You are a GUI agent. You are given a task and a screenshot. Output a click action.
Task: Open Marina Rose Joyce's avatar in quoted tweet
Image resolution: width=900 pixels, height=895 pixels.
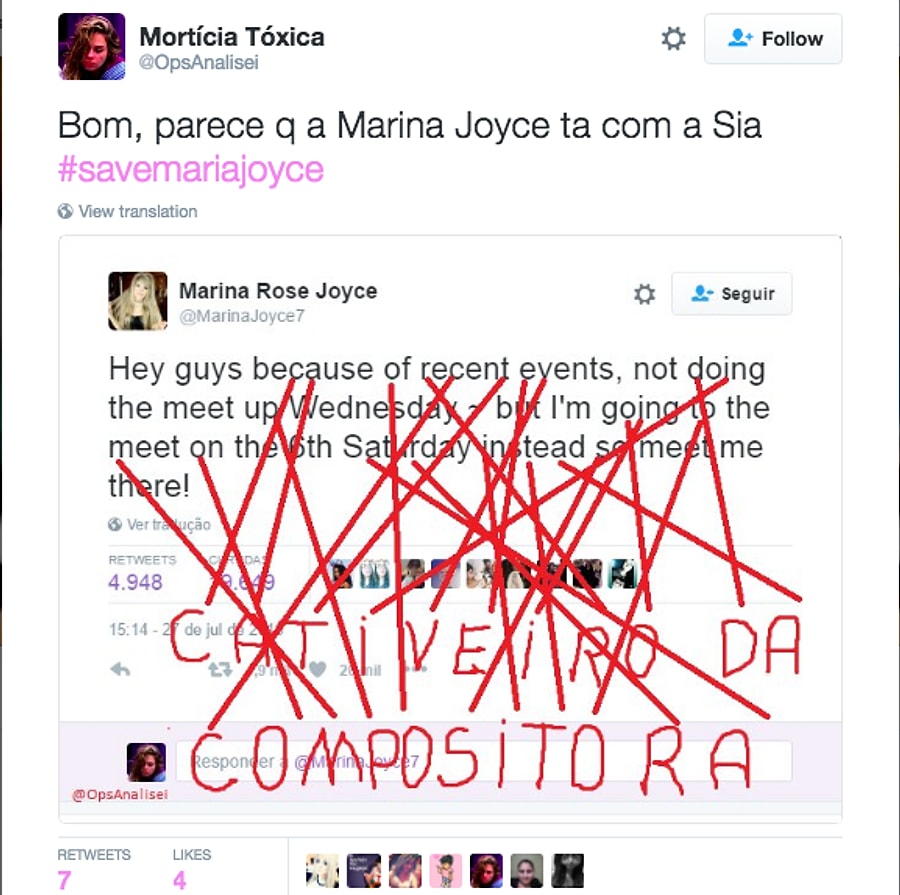[138, 301]
